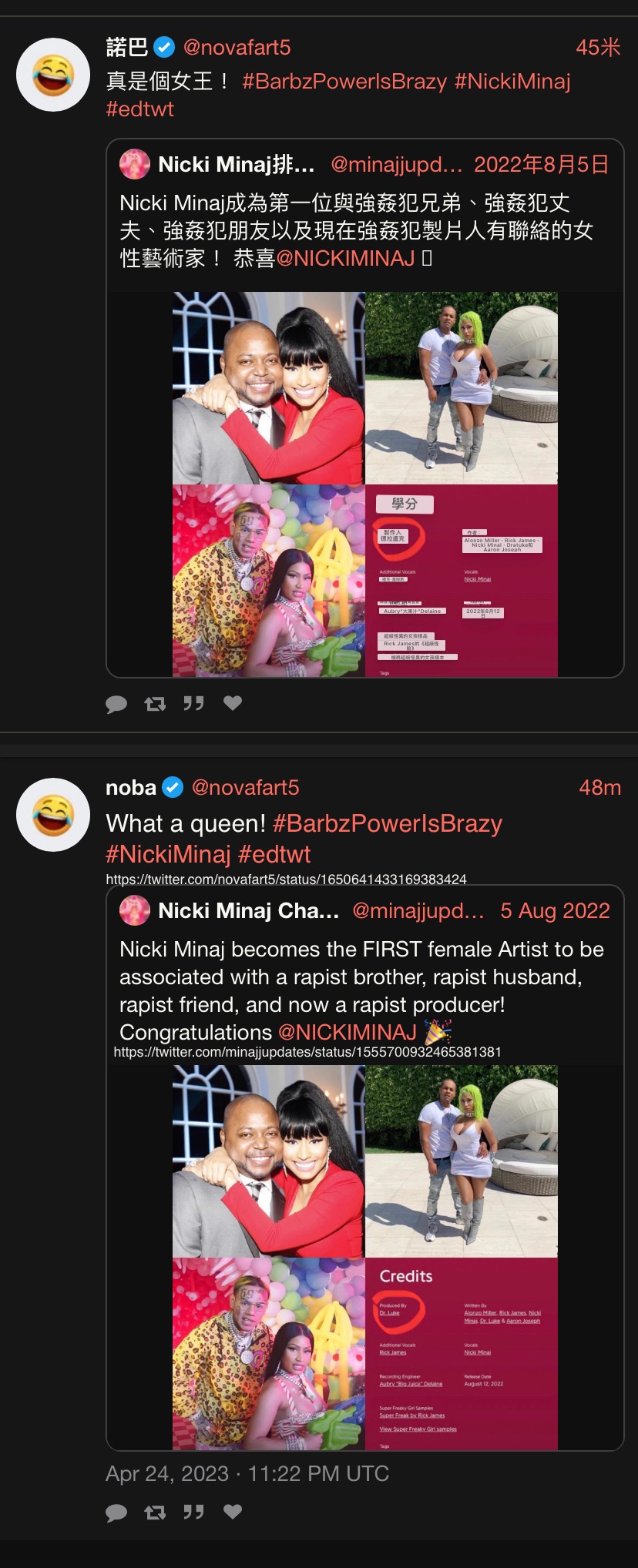Retweet the translated Chinese tweet

point(155,703)
